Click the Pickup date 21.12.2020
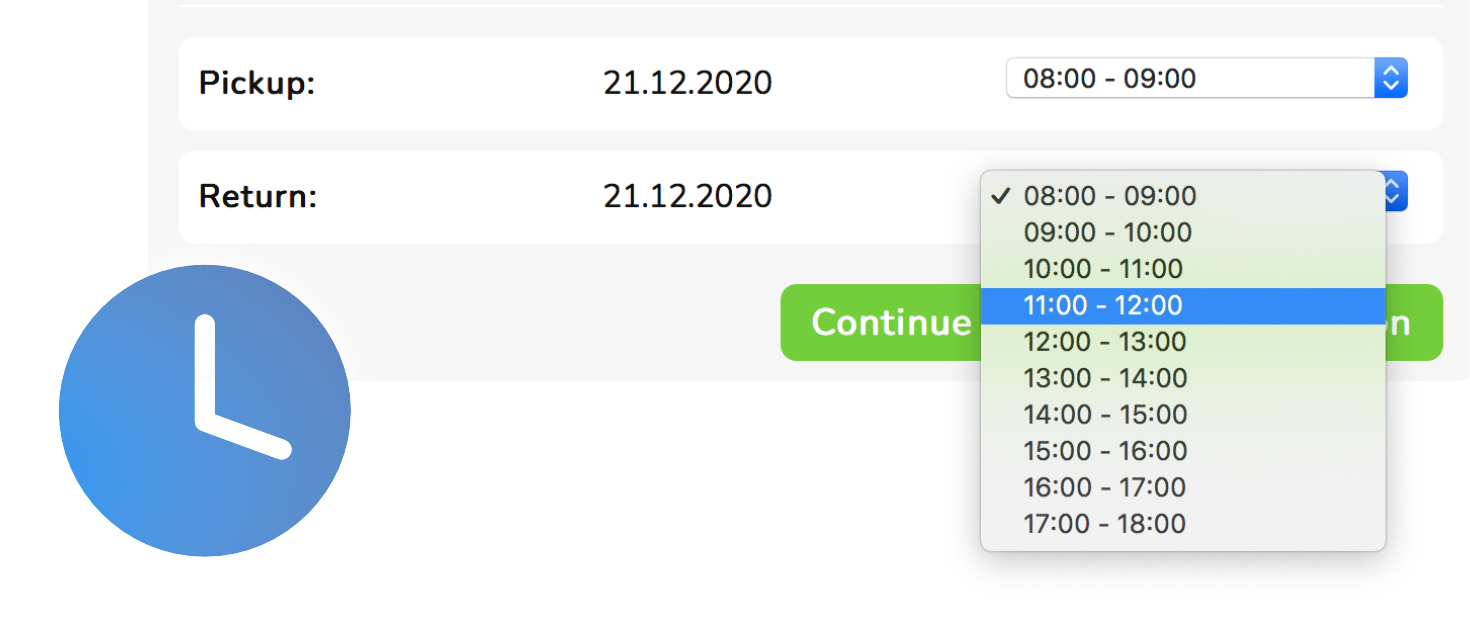The width and height of the screenshot is (1470, 620). pos(687,83)
